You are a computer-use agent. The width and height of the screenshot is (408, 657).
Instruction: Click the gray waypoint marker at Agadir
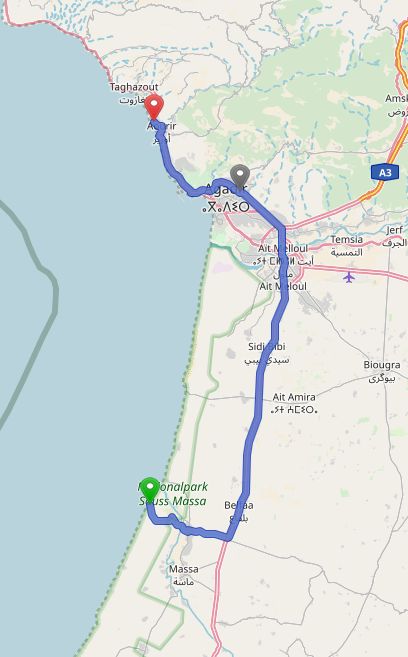coord(240,177)
